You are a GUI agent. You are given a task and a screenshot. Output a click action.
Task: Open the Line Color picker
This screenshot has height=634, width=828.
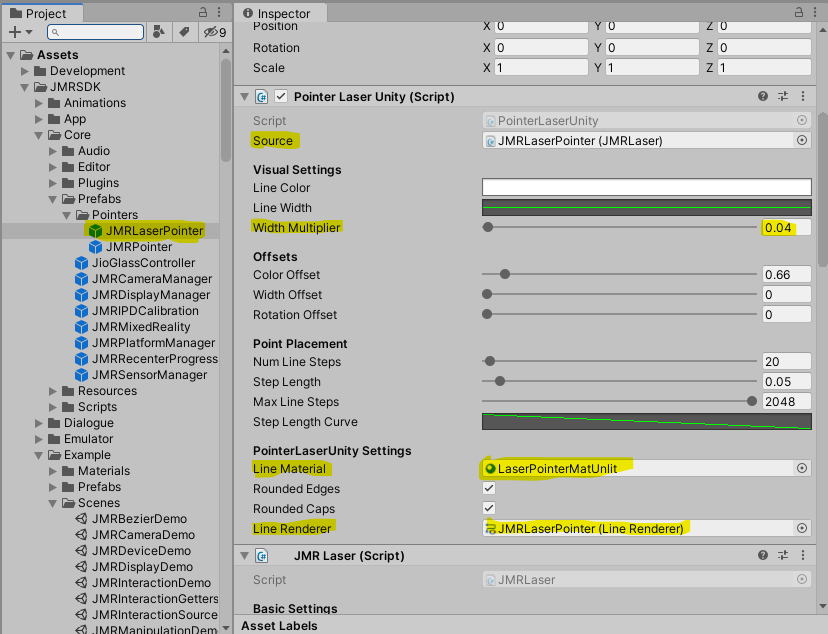pos(645,187)
